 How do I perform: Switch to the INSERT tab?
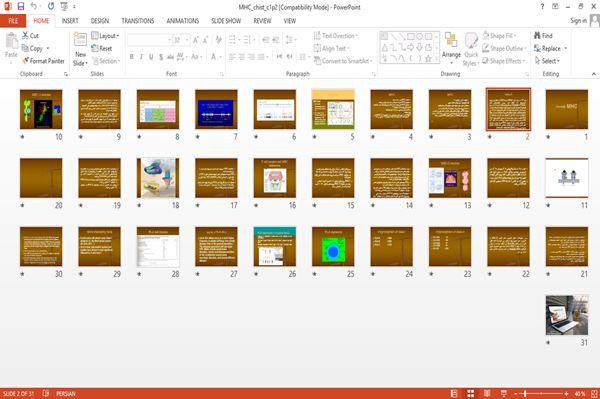point(70,21)
